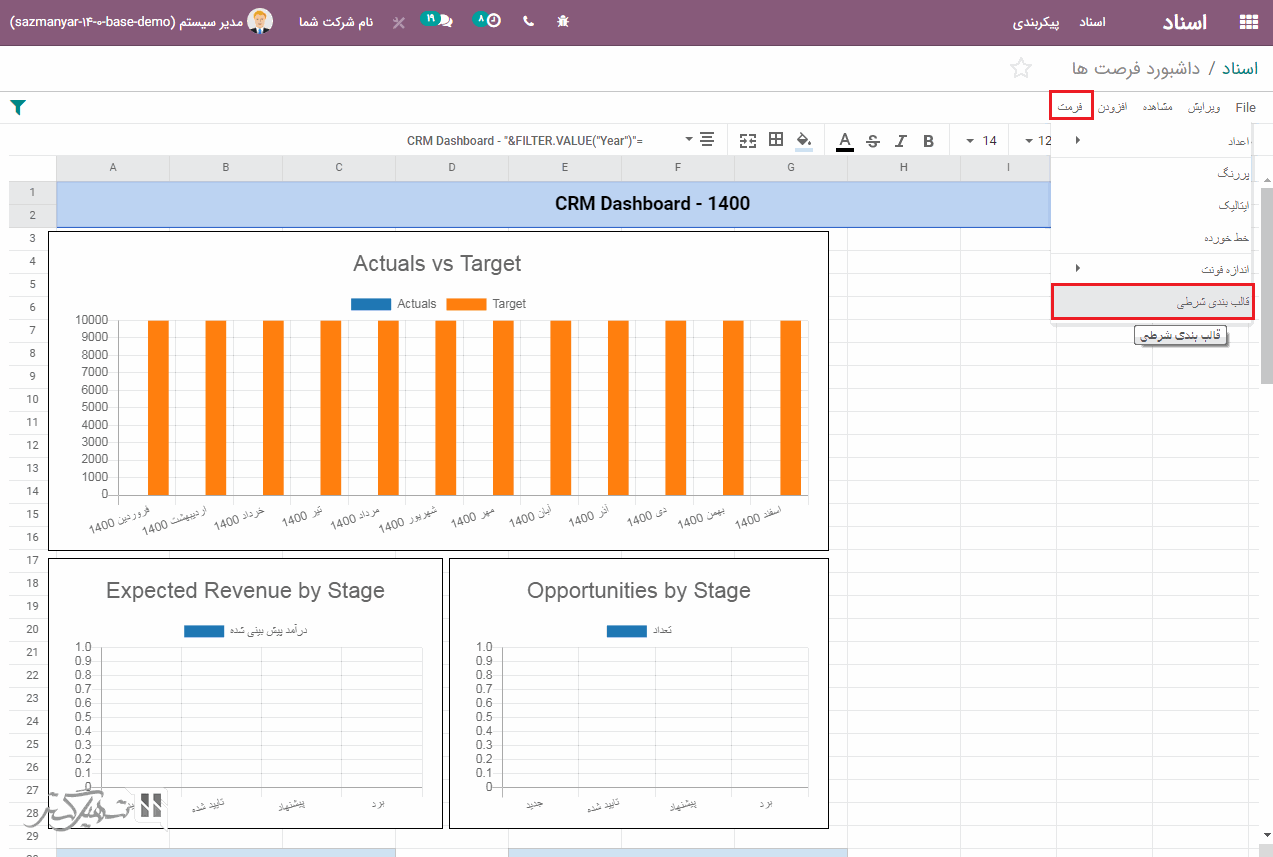The height and width of the screenshot is (857, 1273).
Task: Click the scrollbar up arrow
Action: [x=1266, y=179]
